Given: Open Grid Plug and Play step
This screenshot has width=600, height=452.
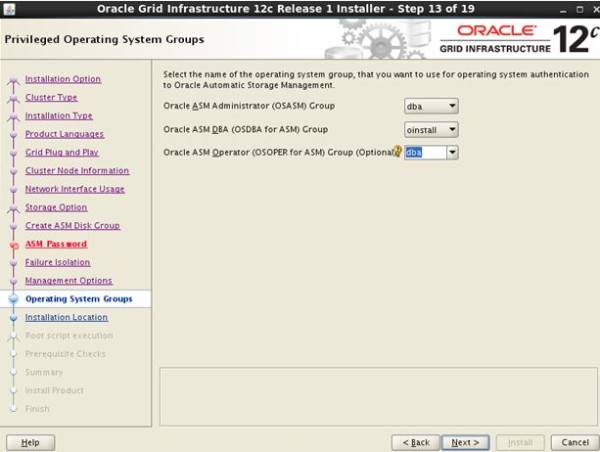Looking at the screenshot, I should coord(62,152).
